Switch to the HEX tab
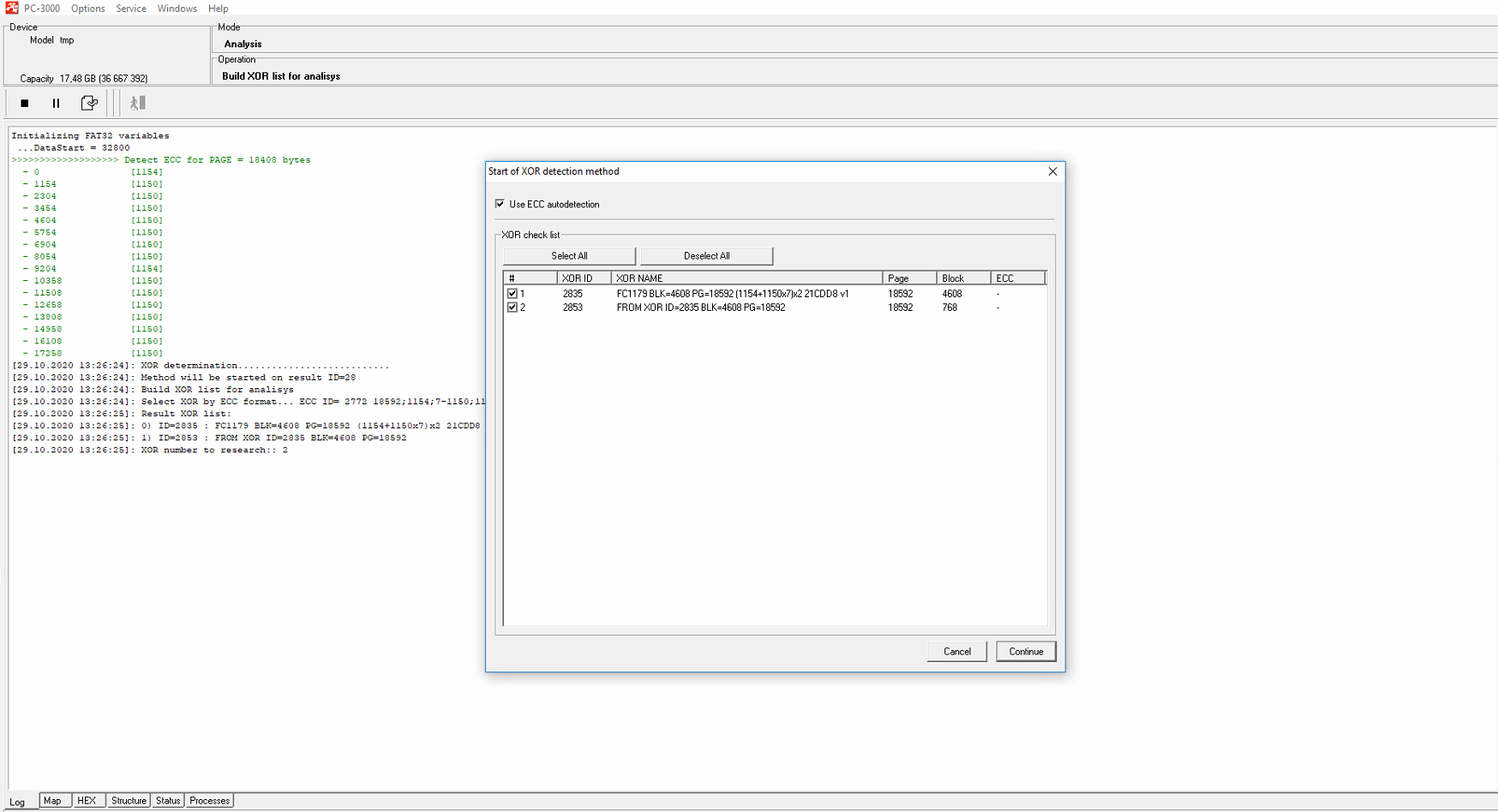Screen dimensions: 1498x812 point(87,801)
